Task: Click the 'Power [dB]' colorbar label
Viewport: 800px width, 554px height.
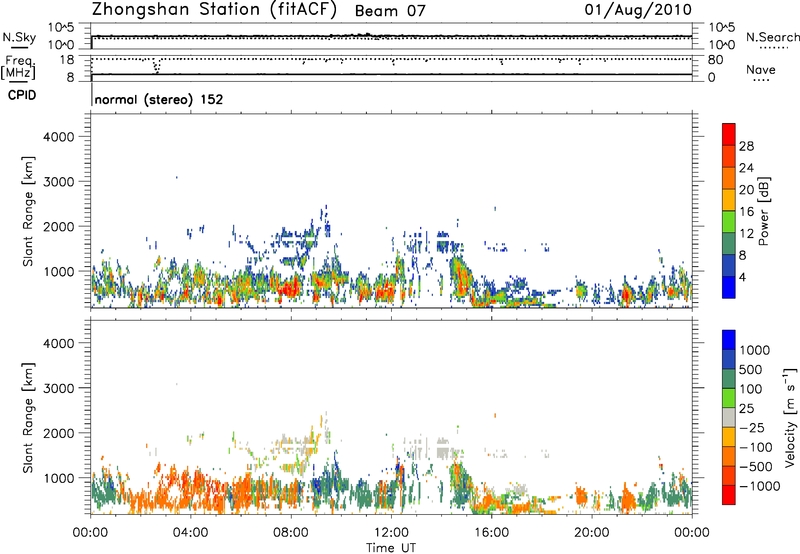Action: pos(763,211)
